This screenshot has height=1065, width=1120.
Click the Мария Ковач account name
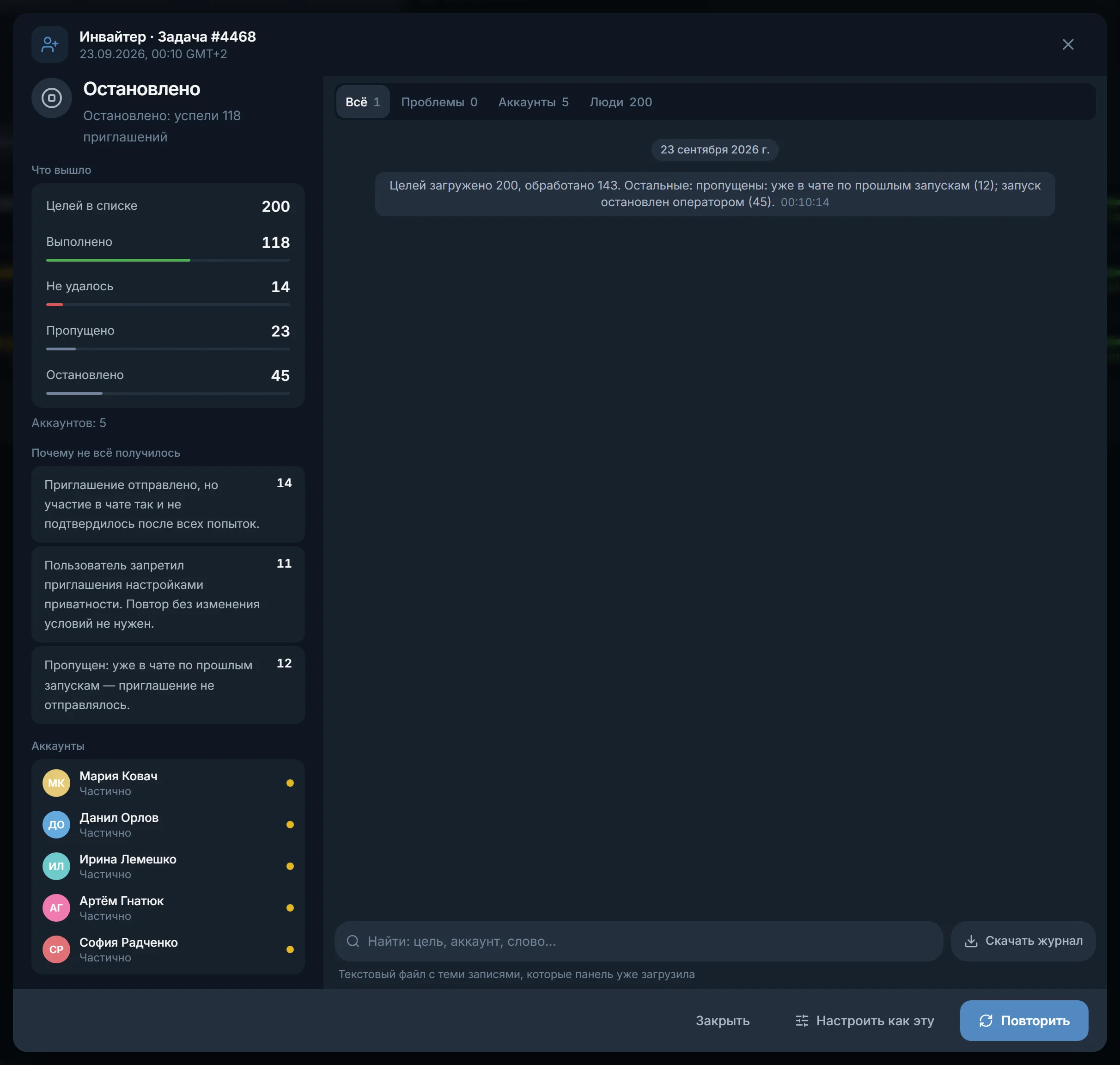pos(119,776)
